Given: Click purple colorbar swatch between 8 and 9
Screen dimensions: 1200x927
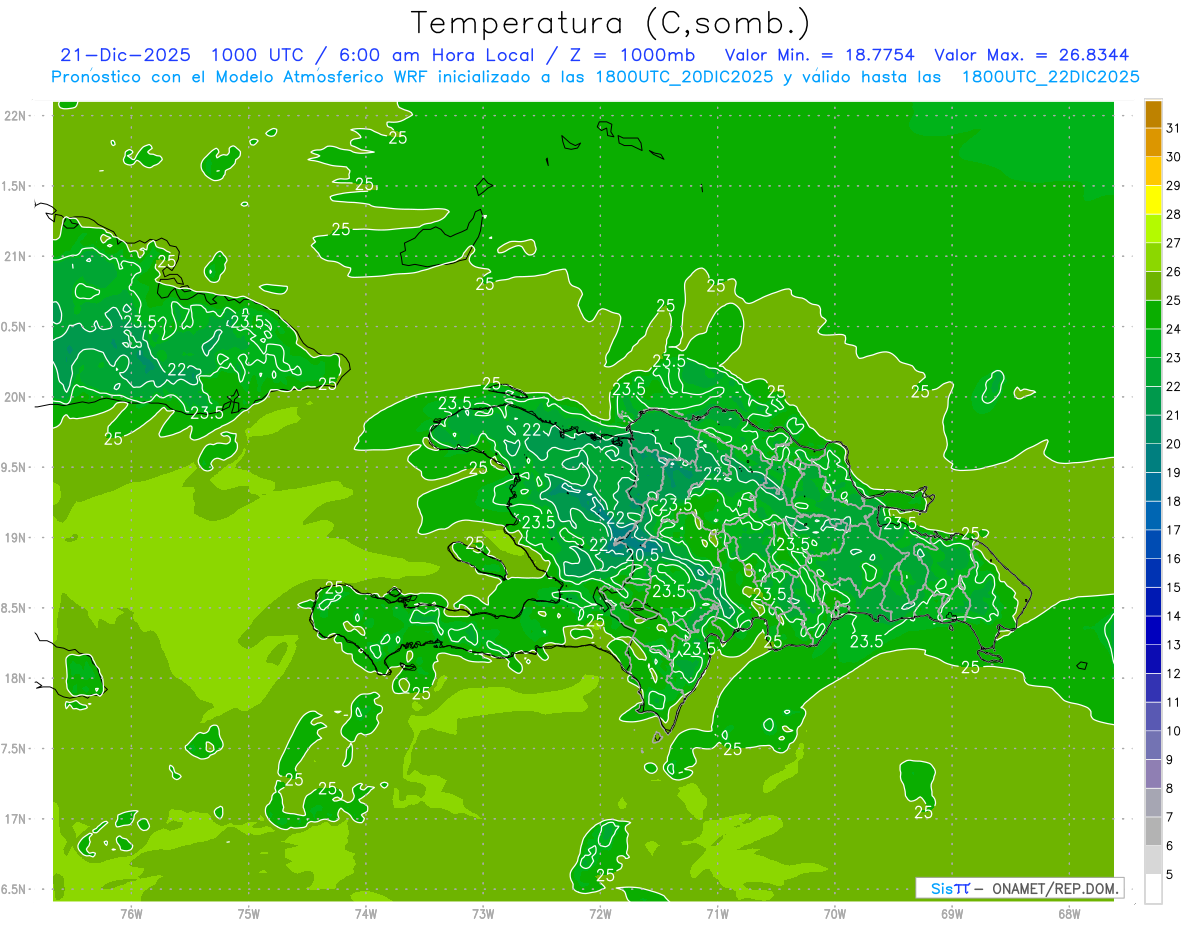Looking at the screenshot, I should click(x=1153, y=774).
